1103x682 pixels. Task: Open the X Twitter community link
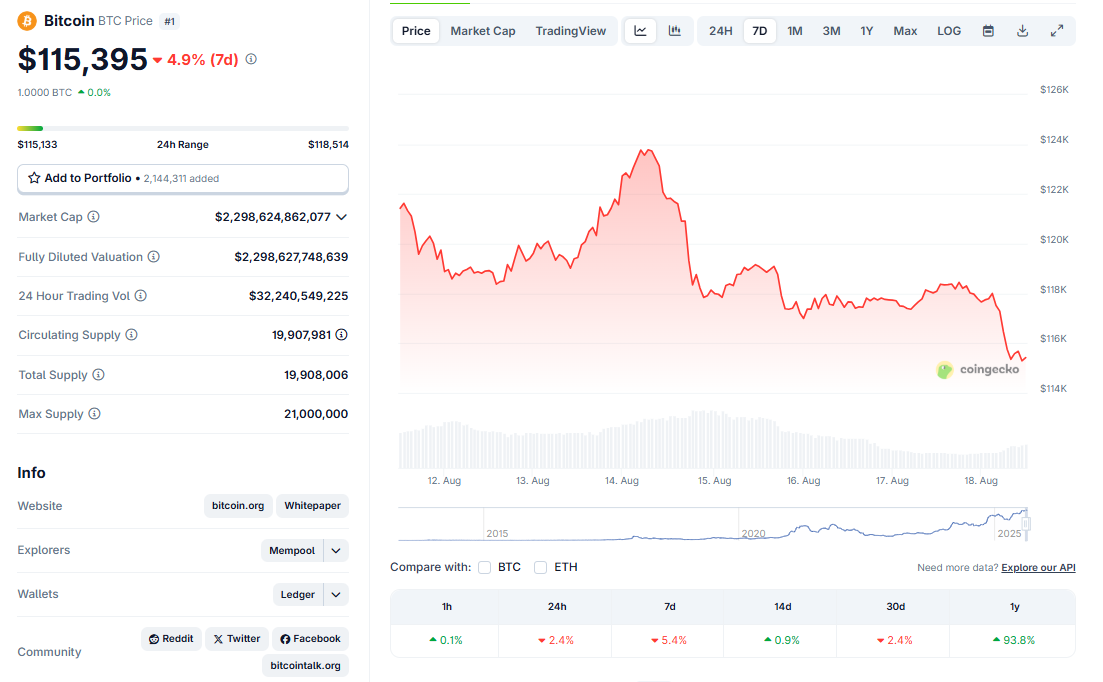click(237, 638)
